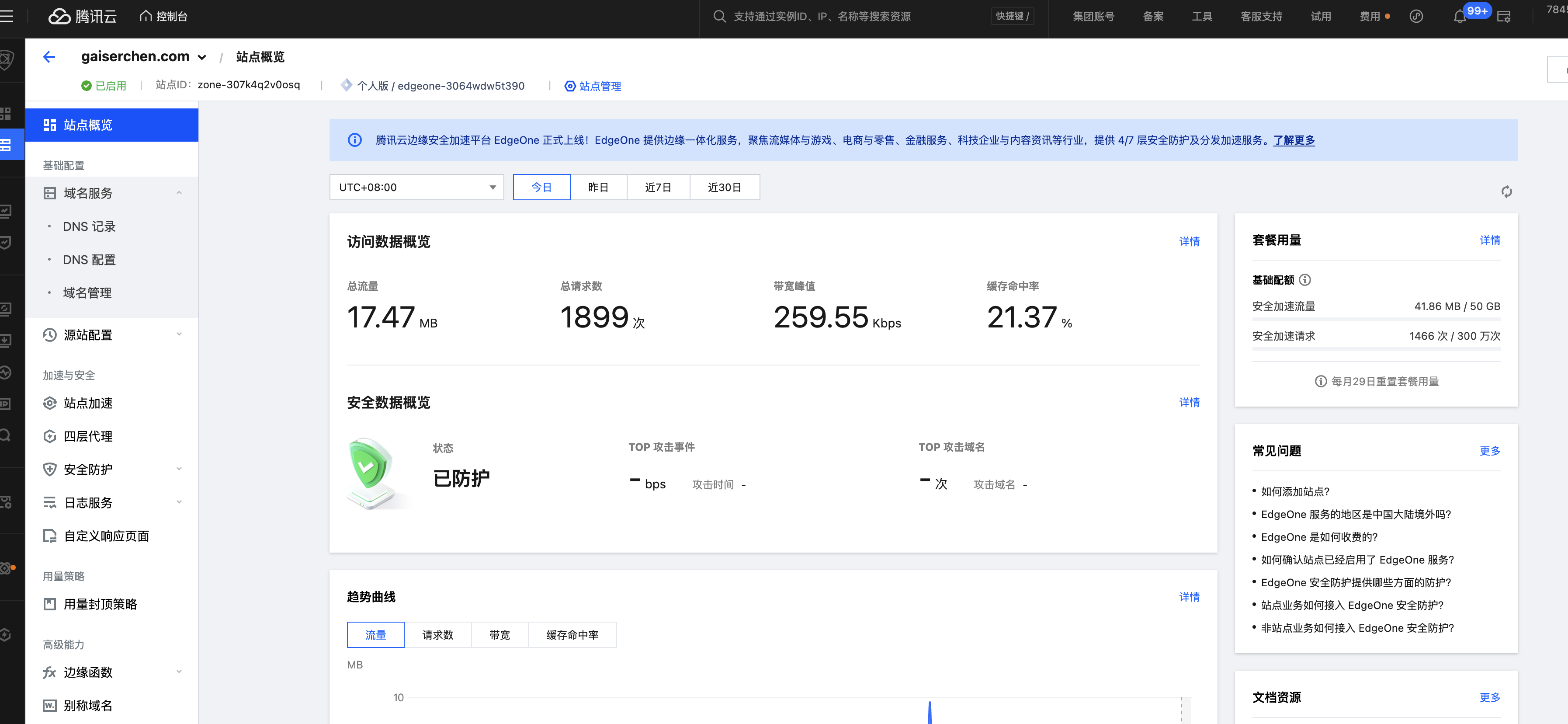
Task: Open 详情 for 趋势曲线
Action: coord(1190,597)
